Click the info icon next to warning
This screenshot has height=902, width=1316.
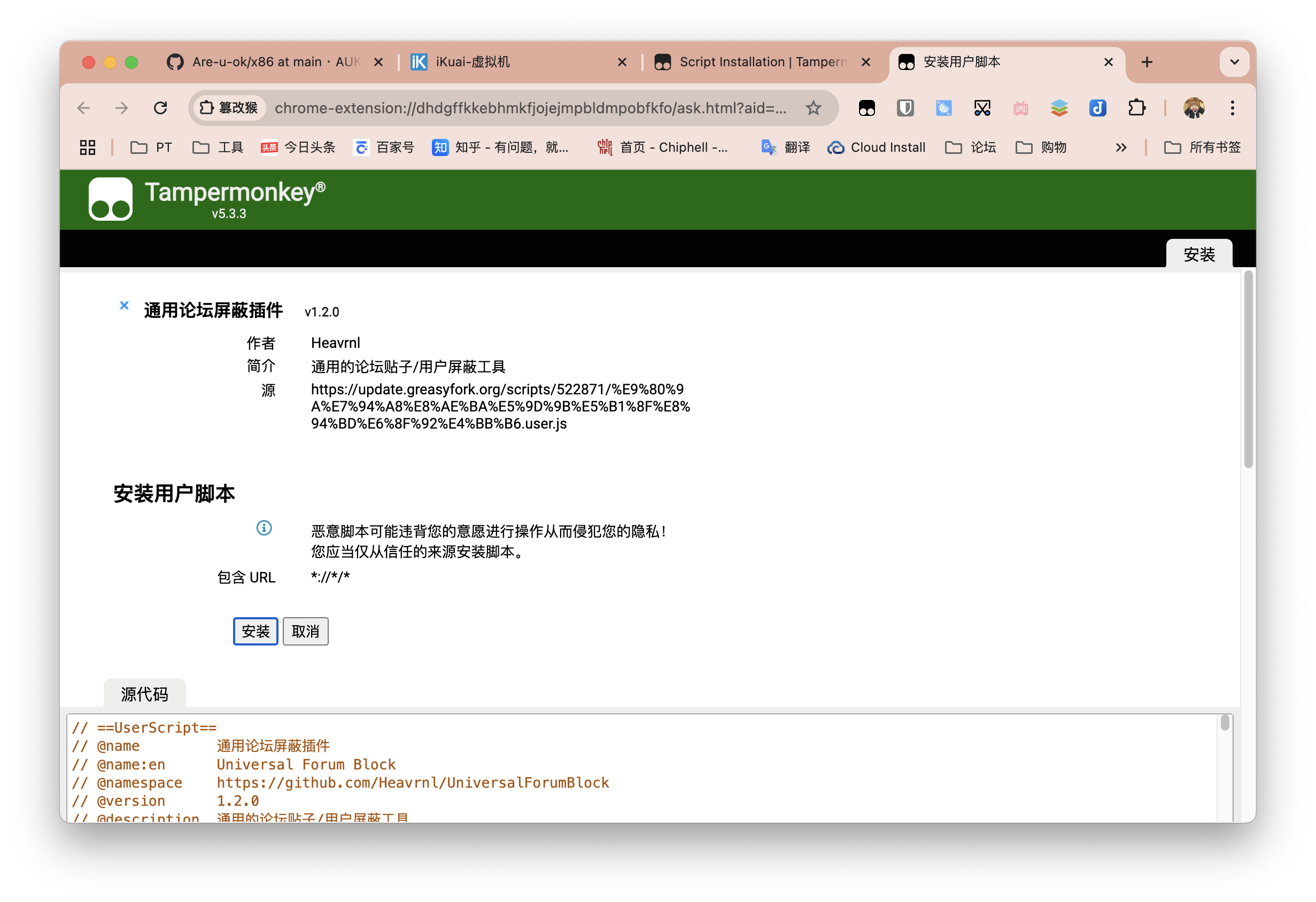pos(264,528)
